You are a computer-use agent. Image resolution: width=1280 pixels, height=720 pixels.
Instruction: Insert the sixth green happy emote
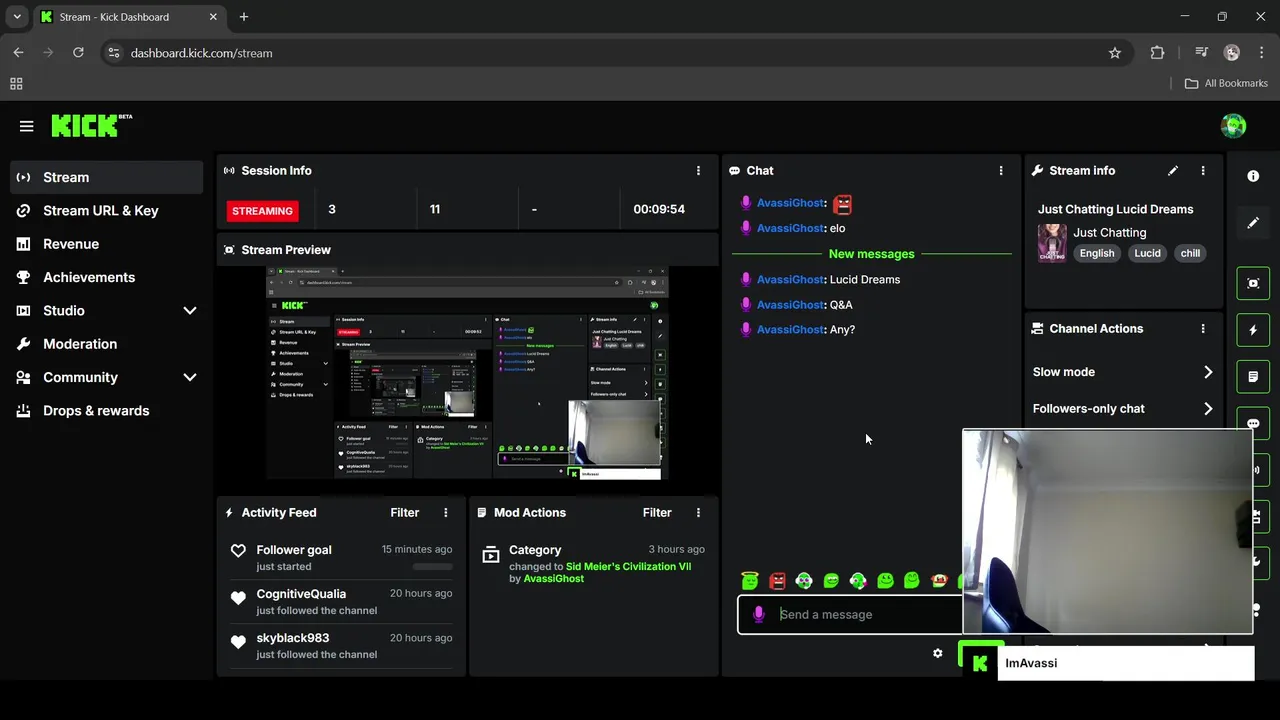885,581
